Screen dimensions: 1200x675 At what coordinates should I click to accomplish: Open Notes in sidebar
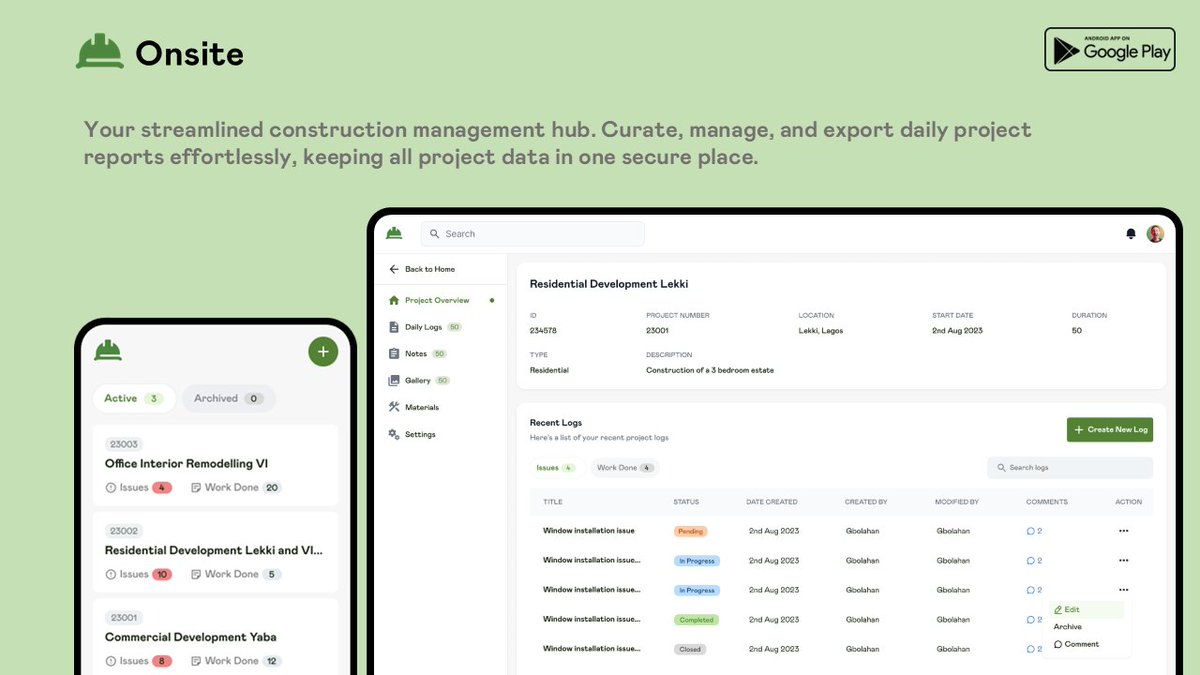418,354
